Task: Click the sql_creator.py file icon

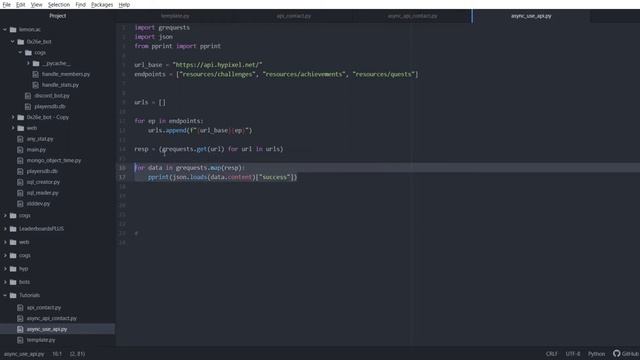Action: click(20, 182)
